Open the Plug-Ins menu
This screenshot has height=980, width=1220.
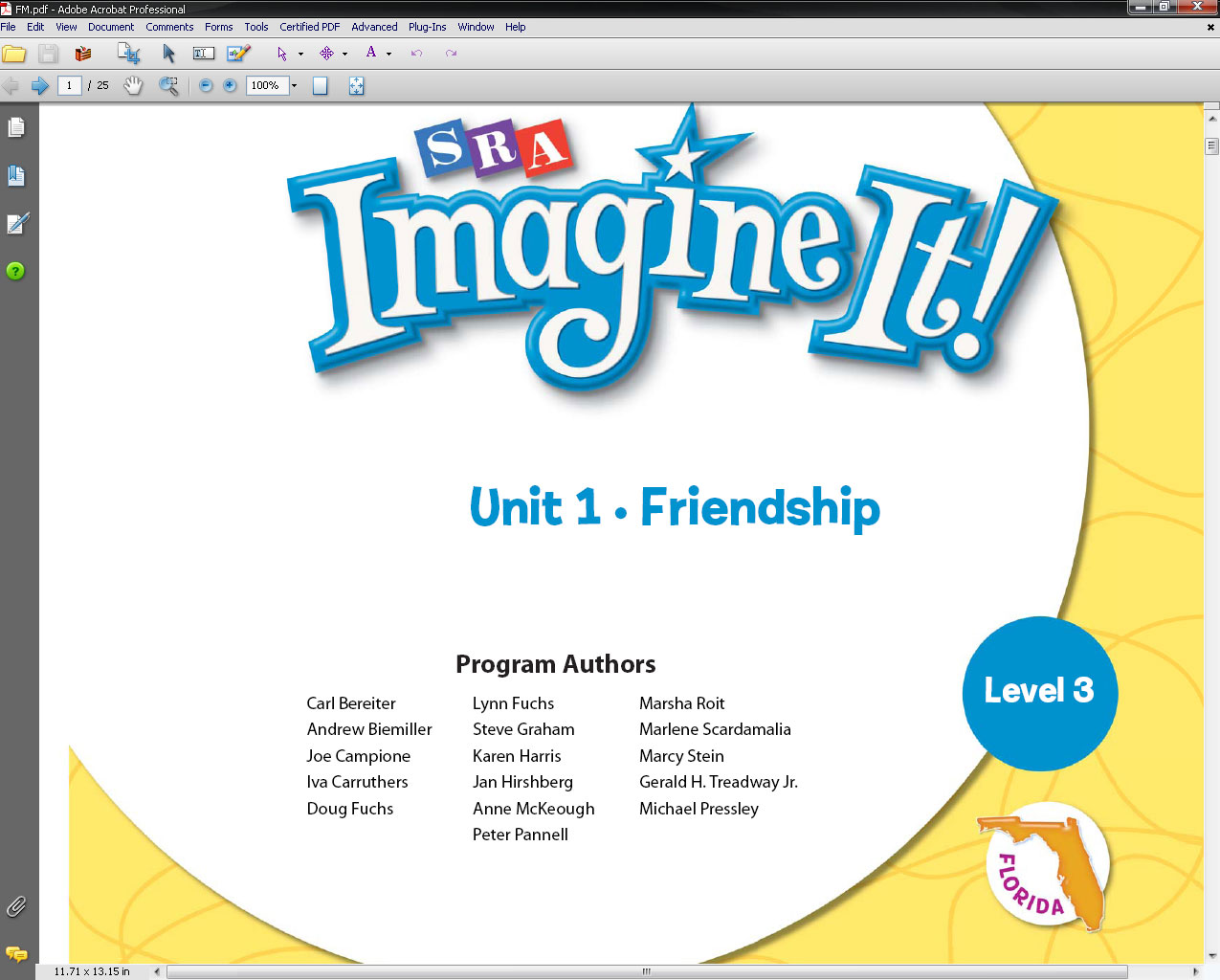[x=427, y=27]
